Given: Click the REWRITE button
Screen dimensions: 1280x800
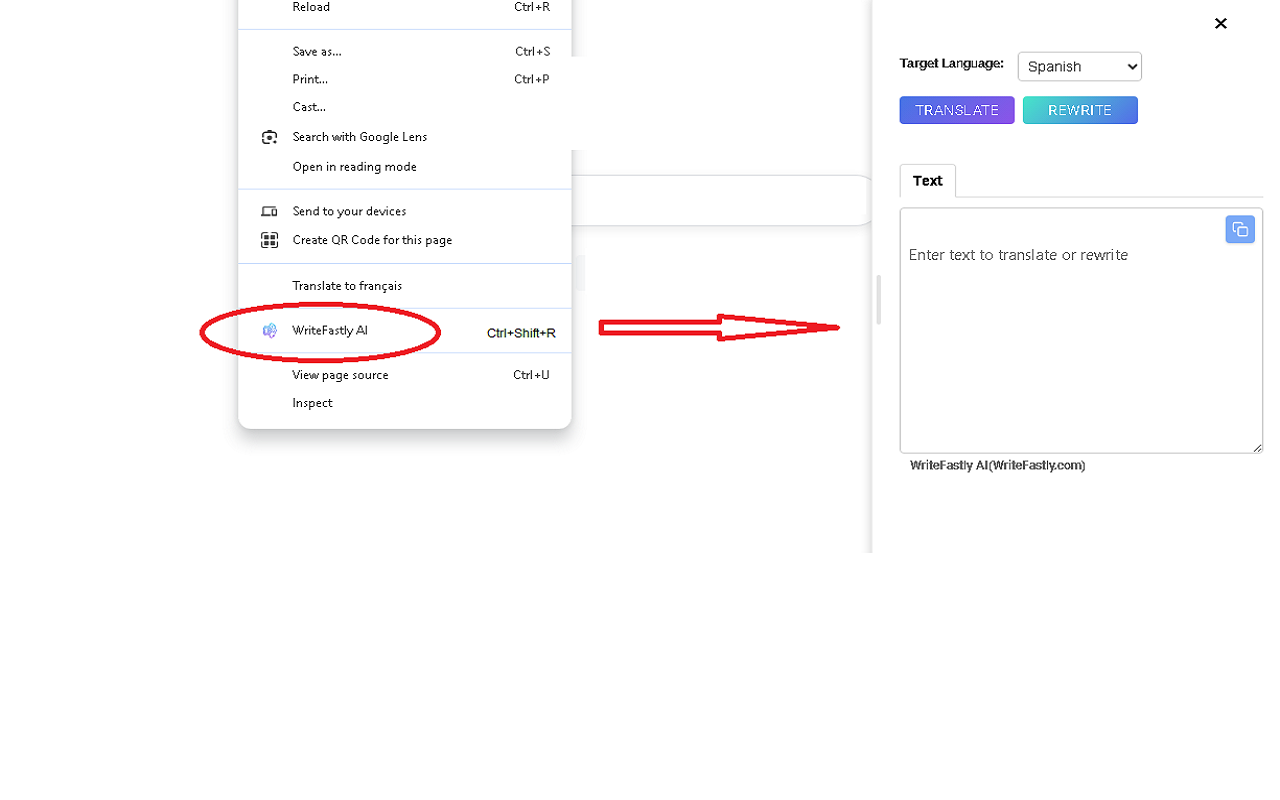Looking at the screenshot, I should [x=1080, y=110].
